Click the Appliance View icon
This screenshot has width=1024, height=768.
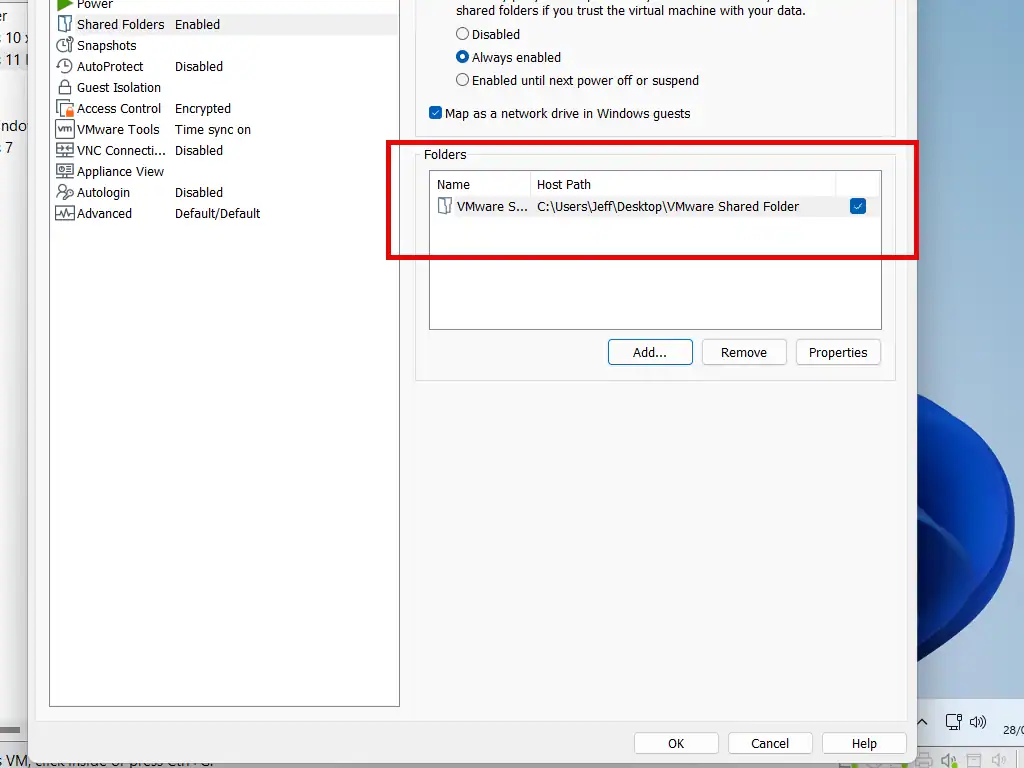65,171
